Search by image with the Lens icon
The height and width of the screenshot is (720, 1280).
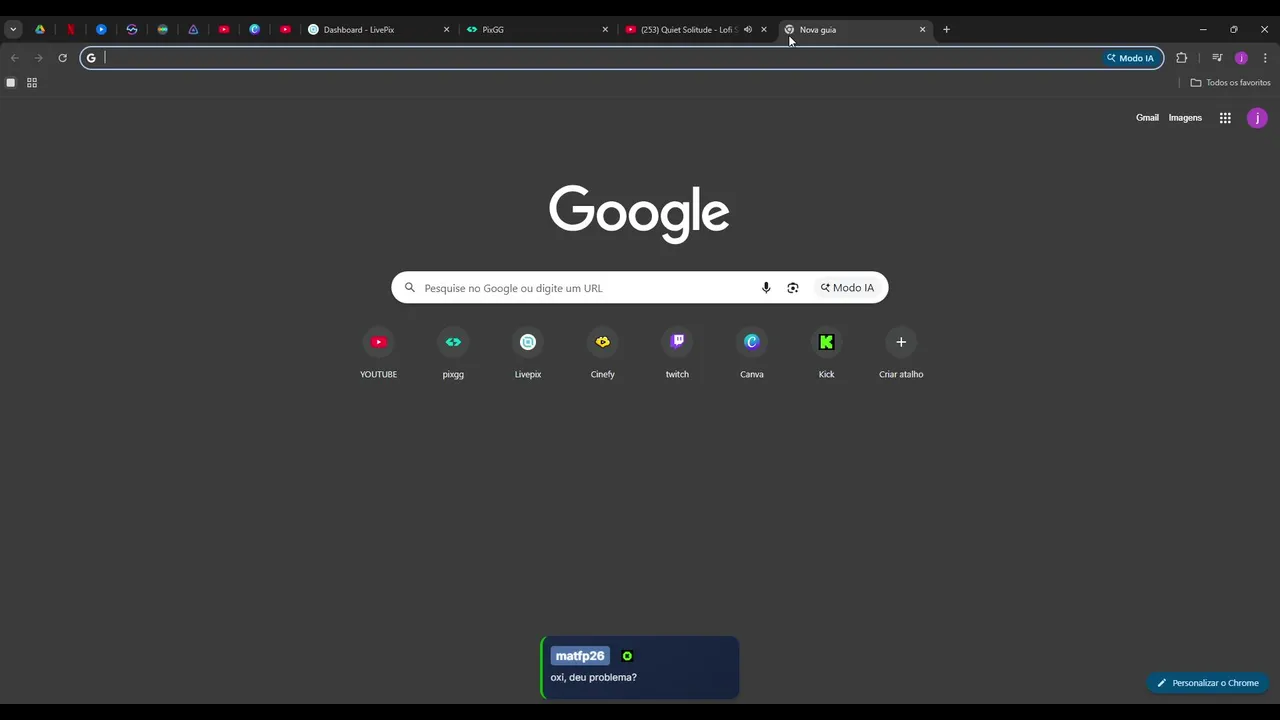(793, 288)
